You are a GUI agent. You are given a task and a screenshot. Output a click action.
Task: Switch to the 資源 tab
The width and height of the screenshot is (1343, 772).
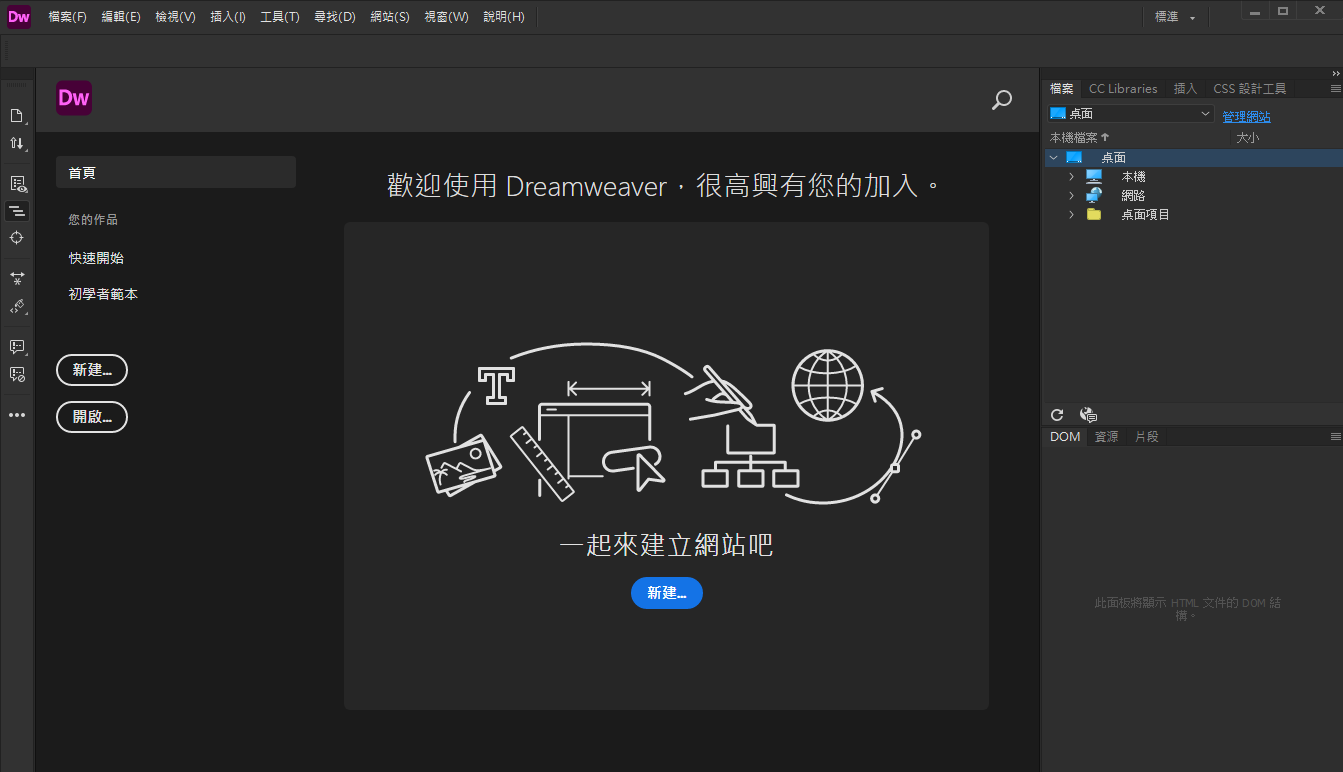pos(1106,437)
